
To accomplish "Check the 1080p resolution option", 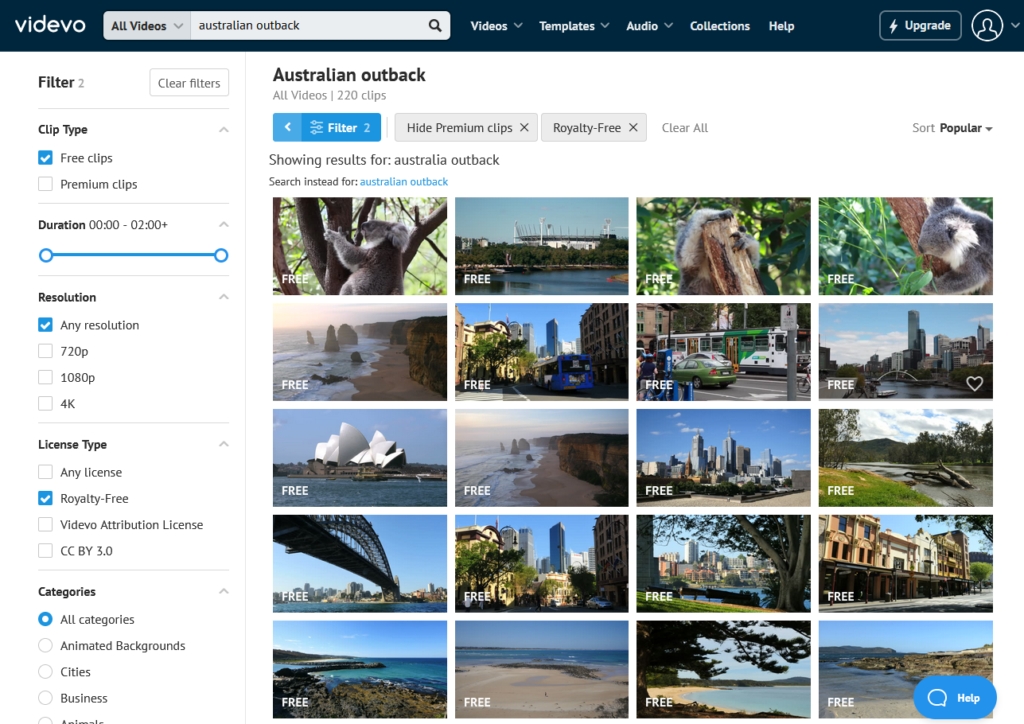I will click(45, 378).
